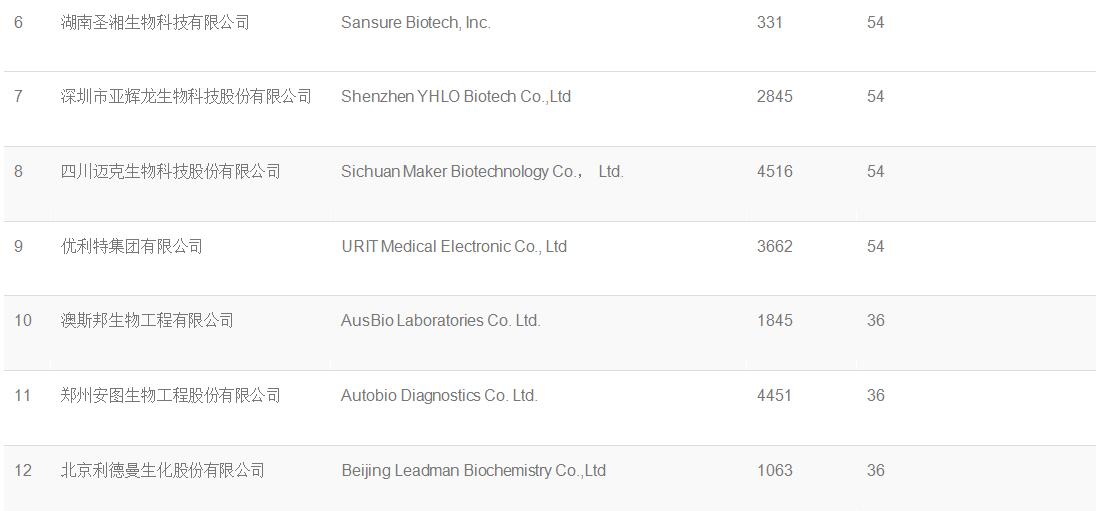Click Autobio Diagnostics Co. Ltd. entry
The width and height of the screenshot is (1096, 511).
[439, 395]
